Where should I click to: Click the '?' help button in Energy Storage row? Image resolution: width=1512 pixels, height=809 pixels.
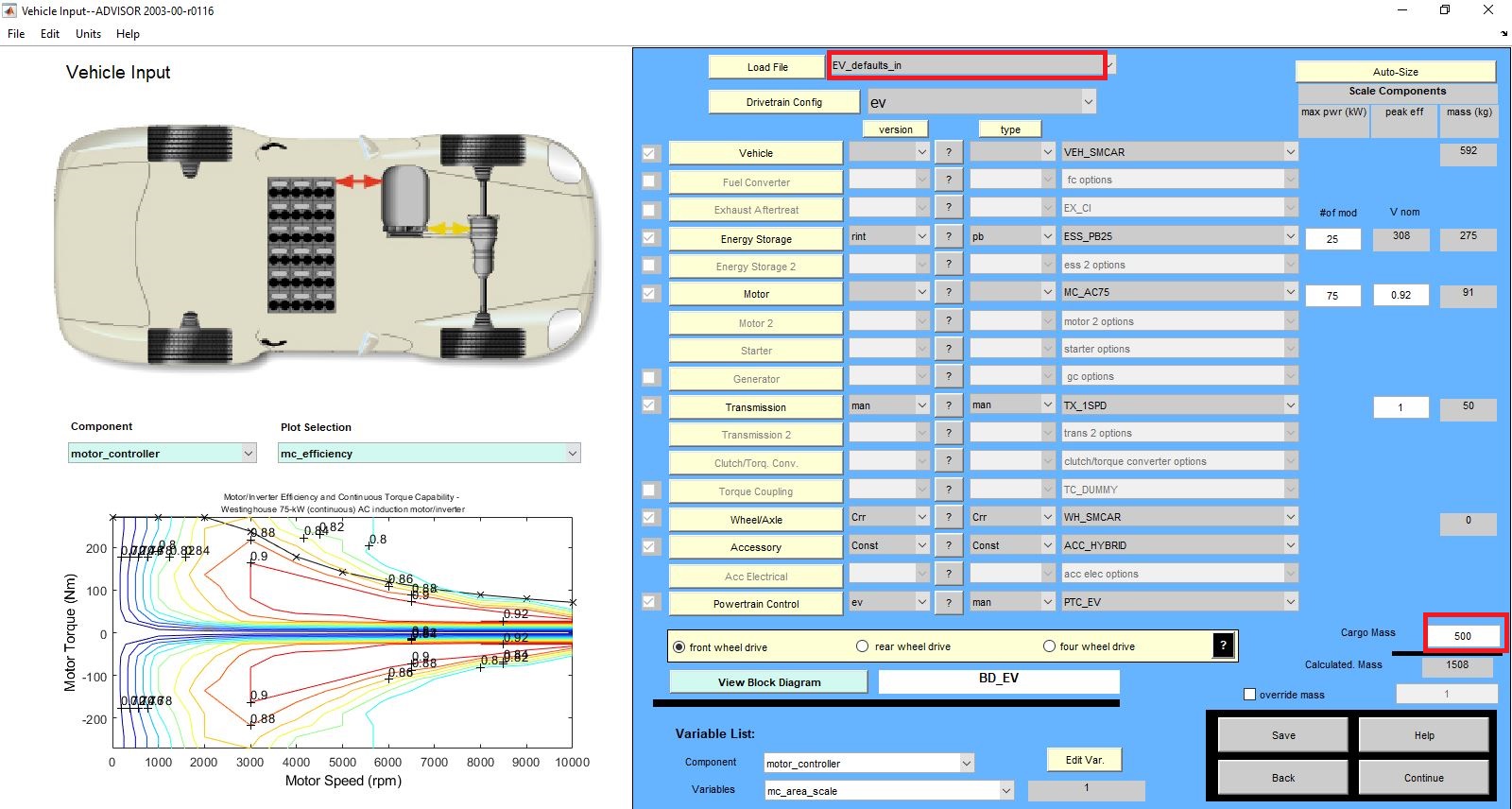pos(948,236)
